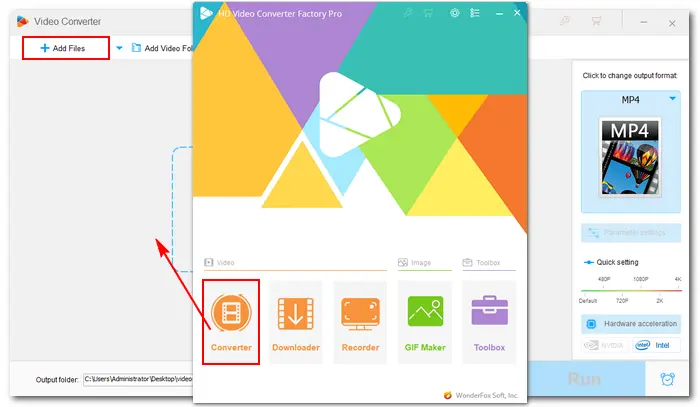Select Intel acceleration option
Screen dimensions: 700x407
coord(656,345)
